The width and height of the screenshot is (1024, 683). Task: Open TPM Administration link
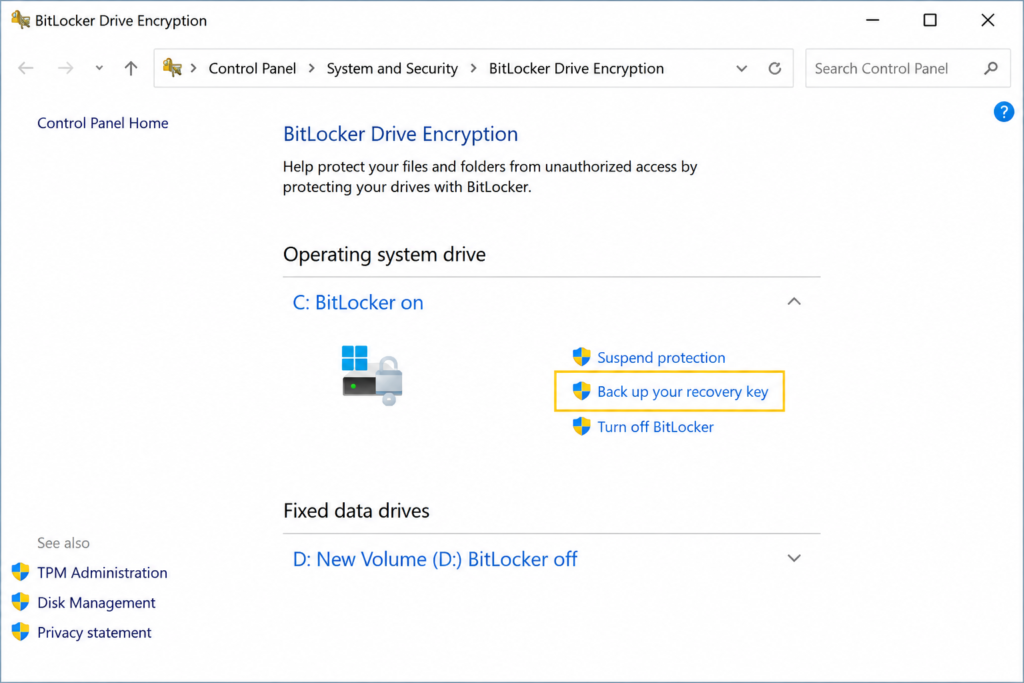pos(102,573)
